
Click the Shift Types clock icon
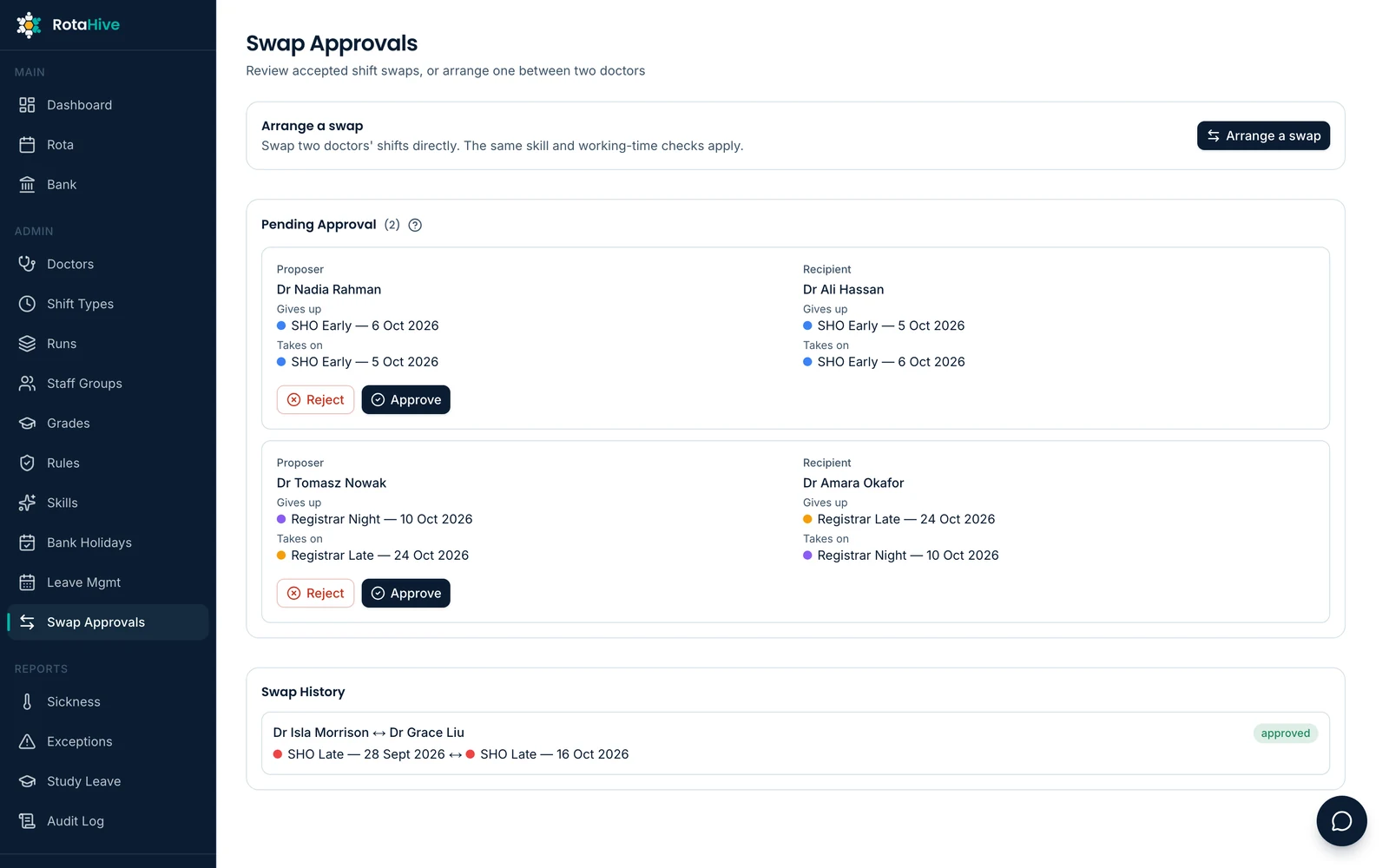(x=27, y=304)
